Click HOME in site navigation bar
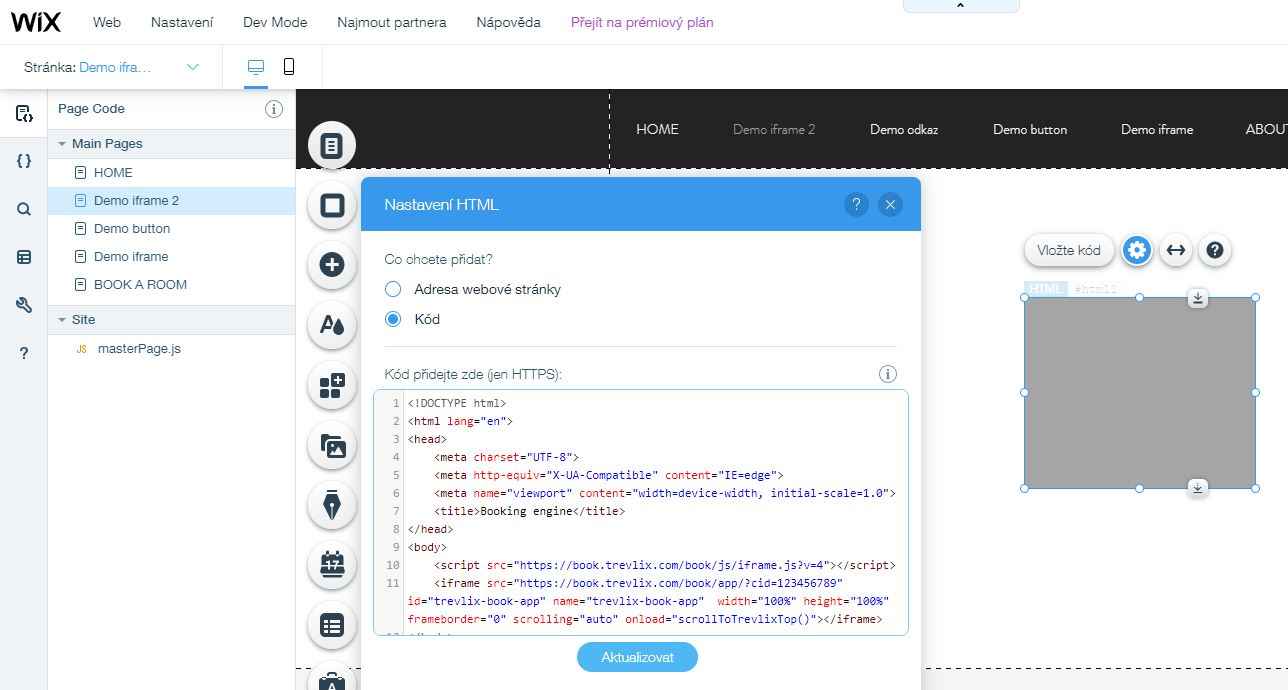The width and height of the screenshot is (1288, 690). [657, 129]
